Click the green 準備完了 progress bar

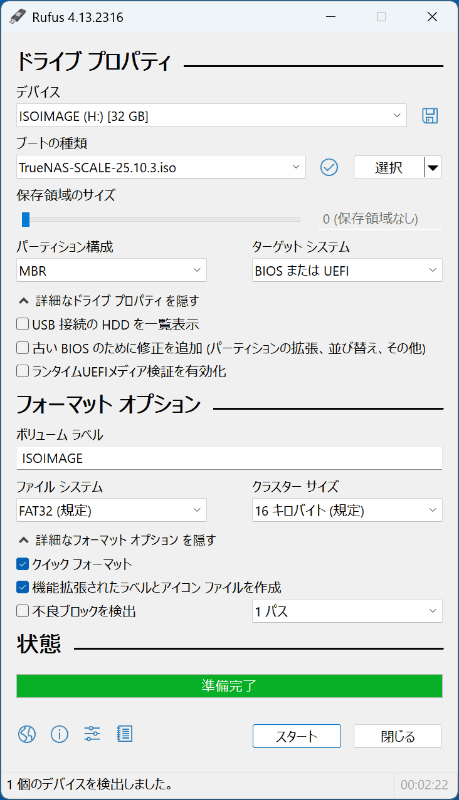tap(230, 686)
